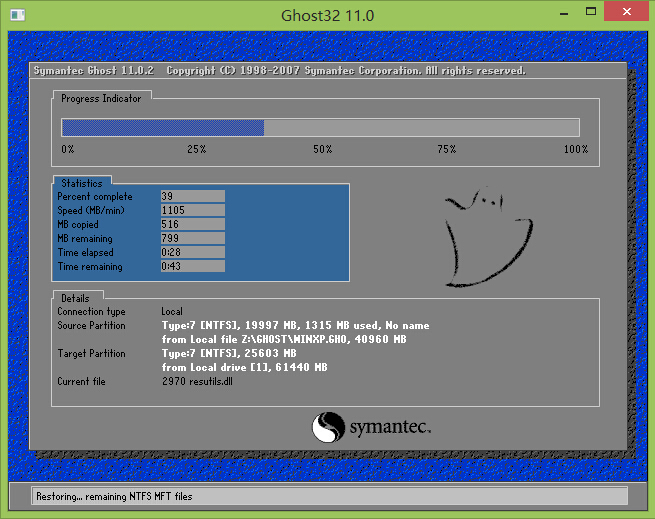The image size is (655, 519).
Task: Click the filled part of the progress bar
Action: pos(162,127)
